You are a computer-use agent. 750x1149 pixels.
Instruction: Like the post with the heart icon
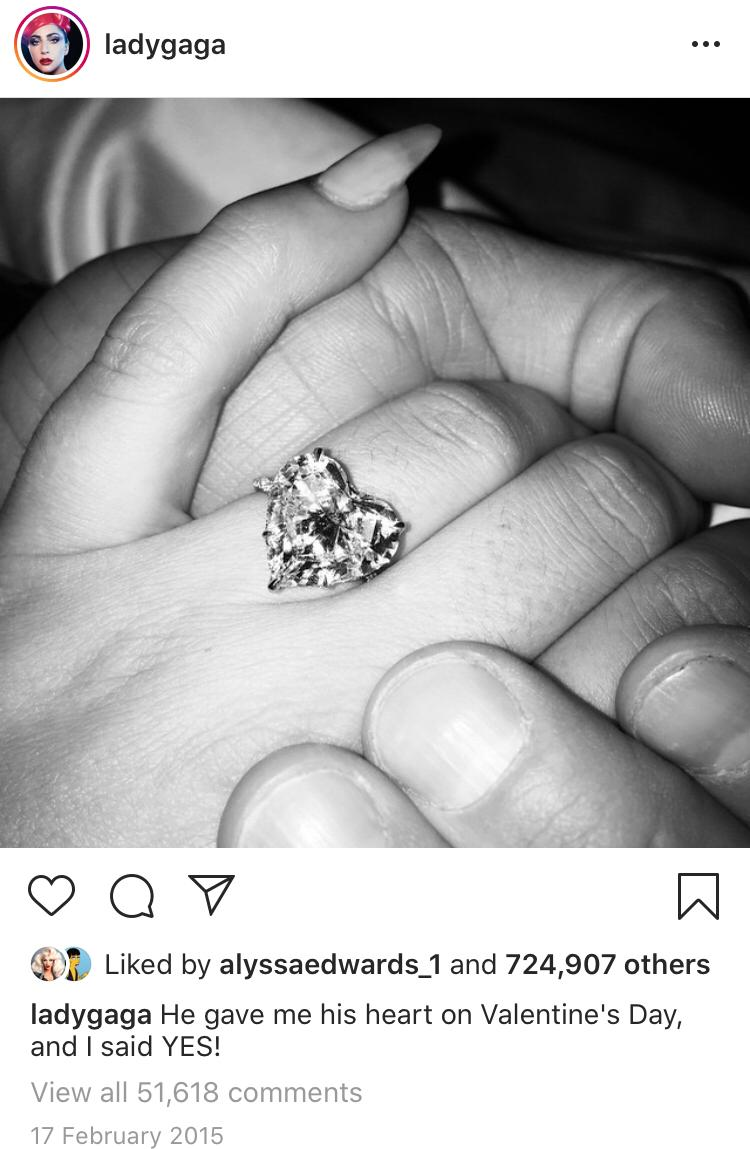51,895
